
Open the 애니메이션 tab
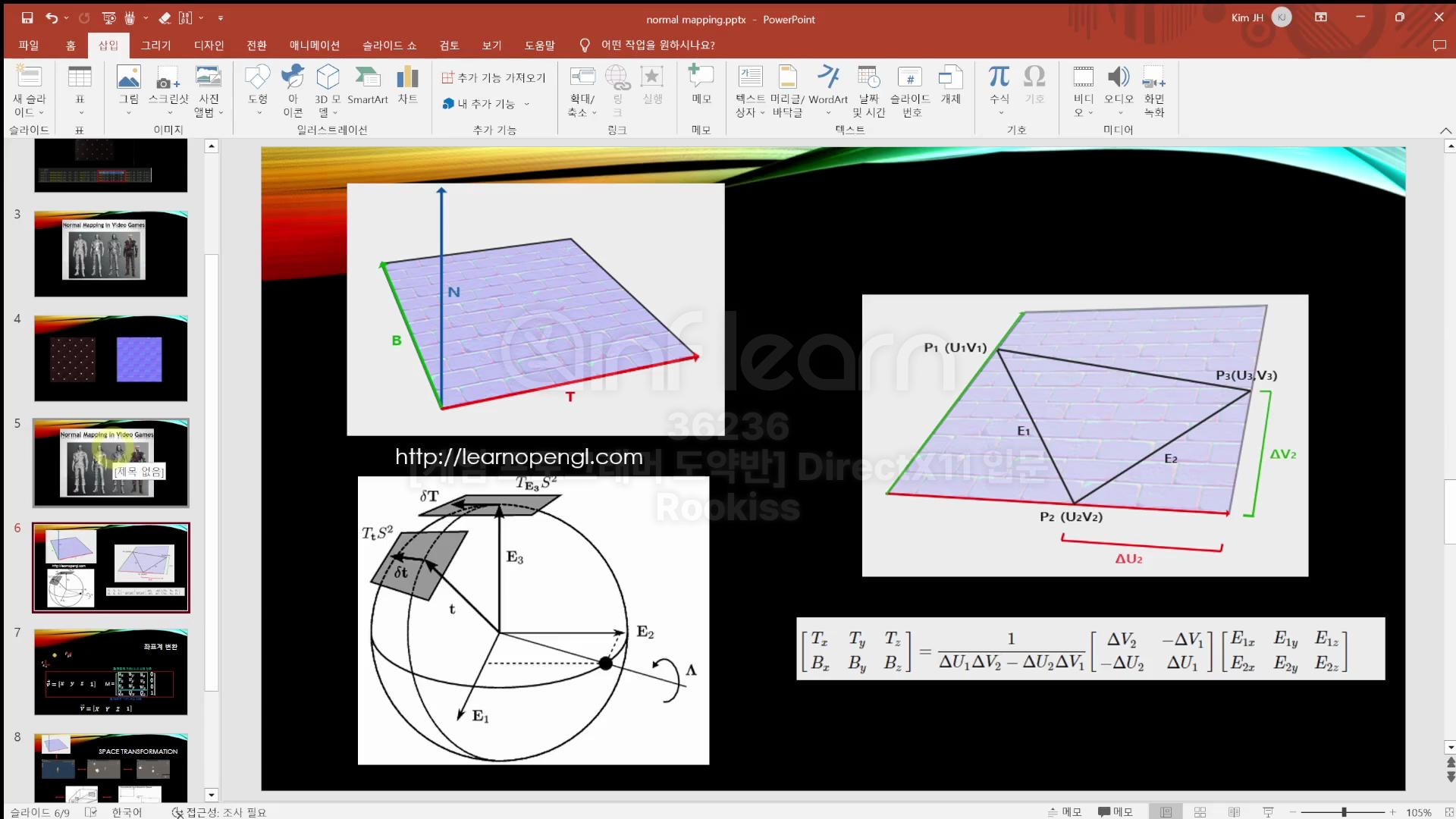pos(314,45)
